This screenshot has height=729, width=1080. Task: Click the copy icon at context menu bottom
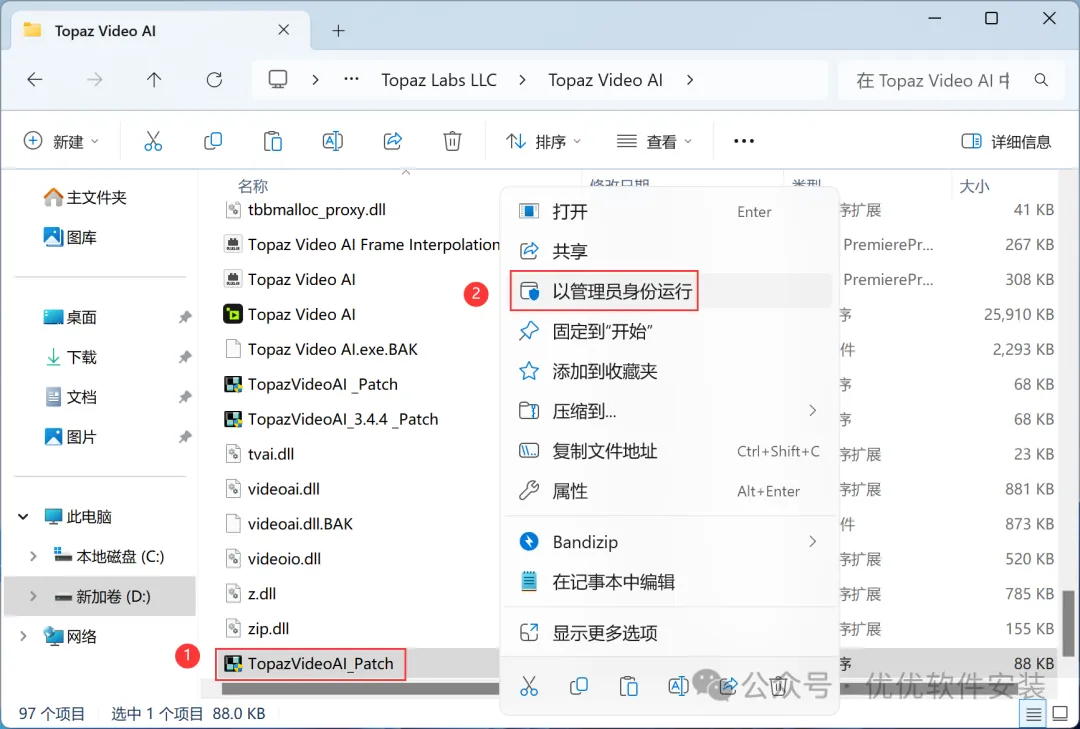(x=579, y=686)
